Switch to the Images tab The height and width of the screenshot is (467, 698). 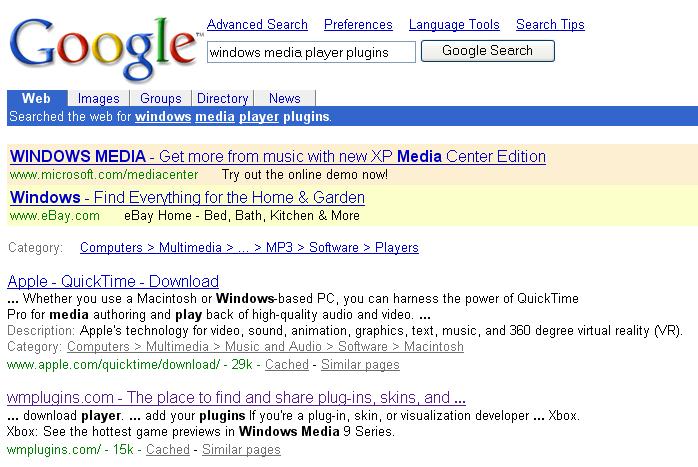pos(98,98)
